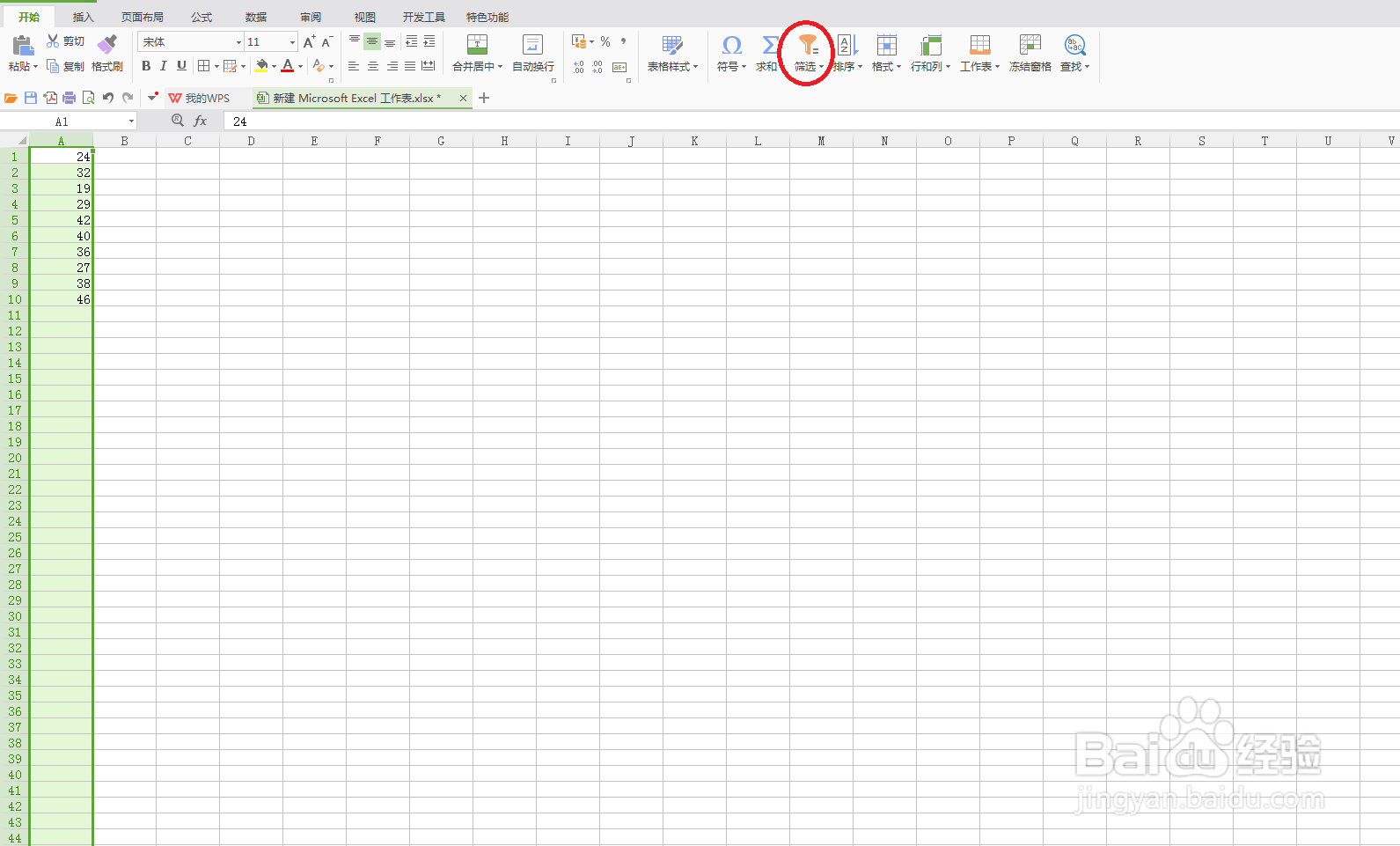Click the Borders grid icon

(203, 66)
